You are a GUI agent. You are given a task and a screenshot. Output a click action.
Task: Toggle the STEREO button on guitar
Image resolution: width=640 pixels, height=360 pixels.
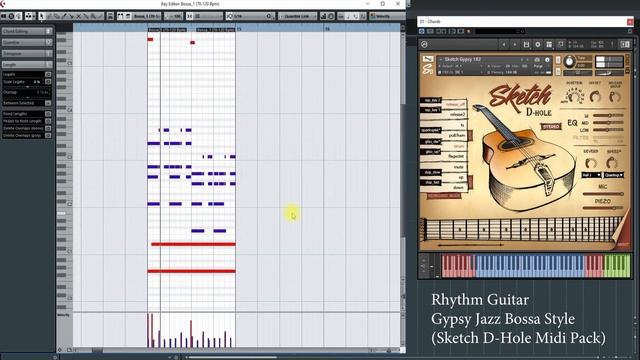[x=551, y=127]
